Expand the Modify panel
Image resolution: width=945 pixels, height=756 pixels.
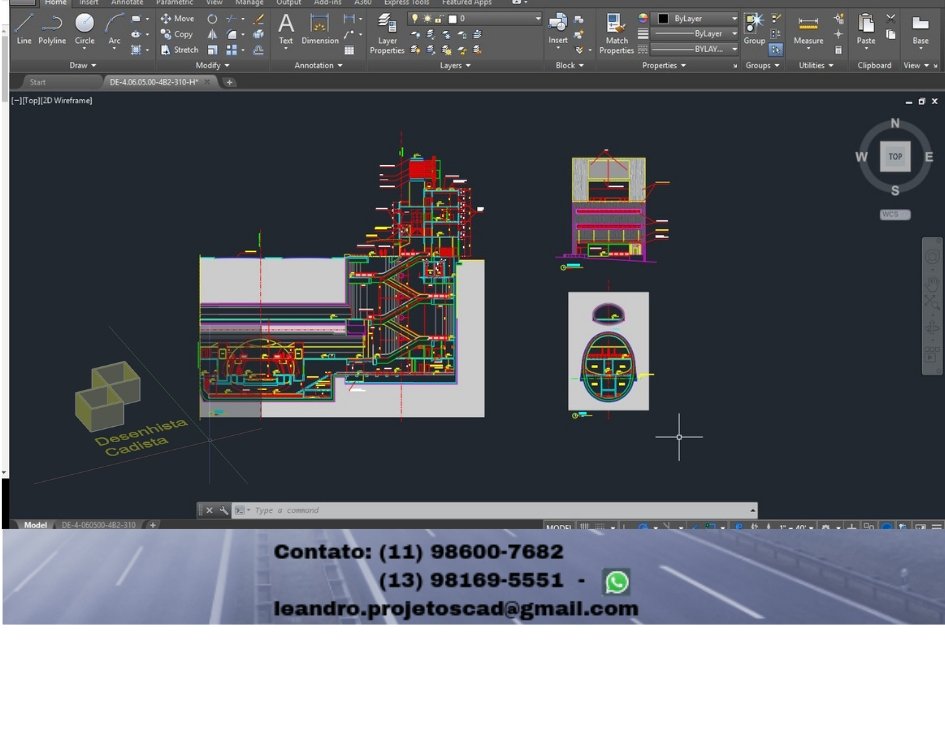tap(212, 65)
